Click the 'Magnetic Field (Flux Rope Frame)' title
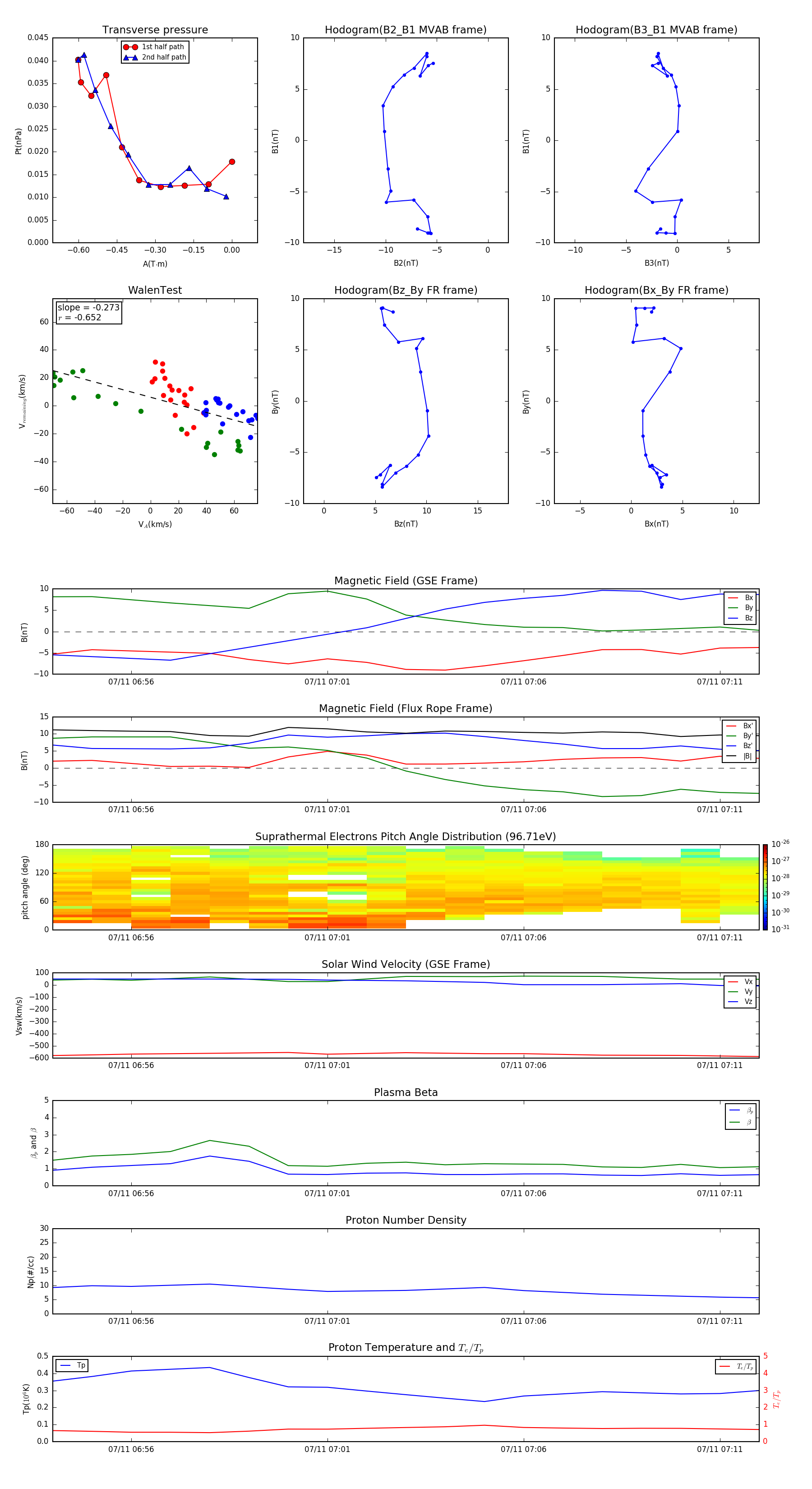Viewport: 812px width, 1489px height. coord(406,709)
